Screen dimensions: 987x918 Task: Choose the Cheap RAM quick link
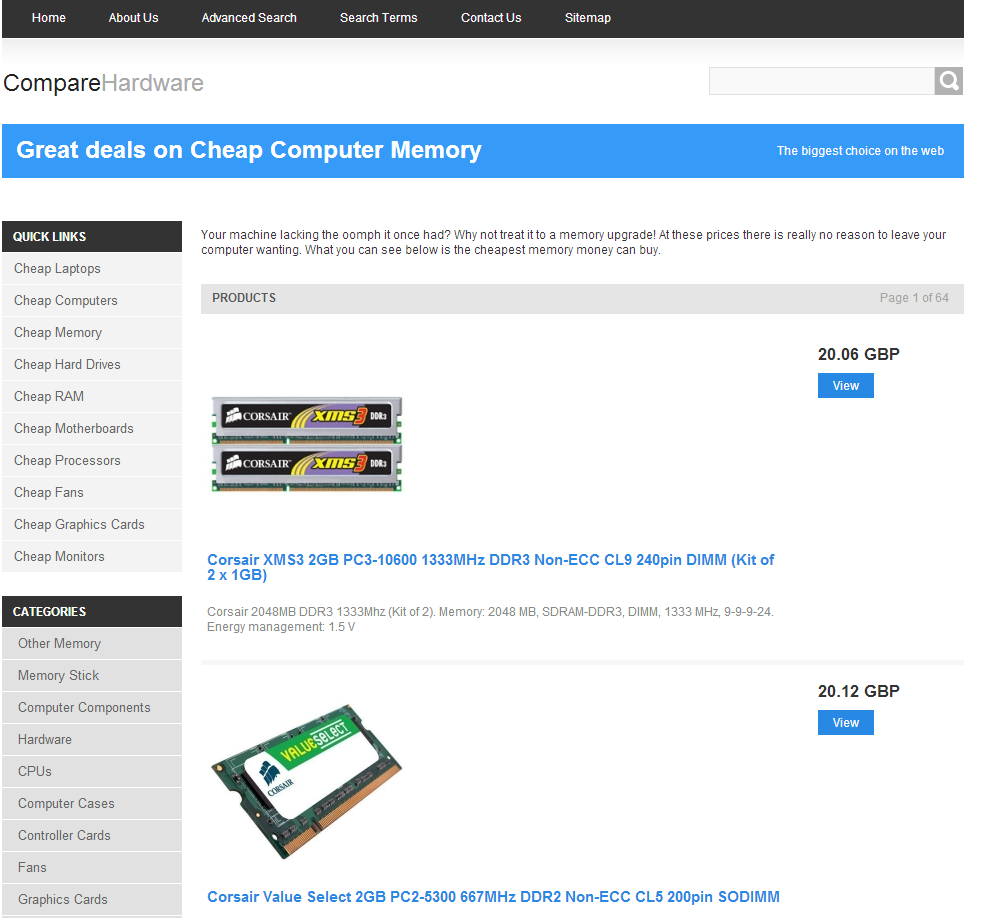92,397
